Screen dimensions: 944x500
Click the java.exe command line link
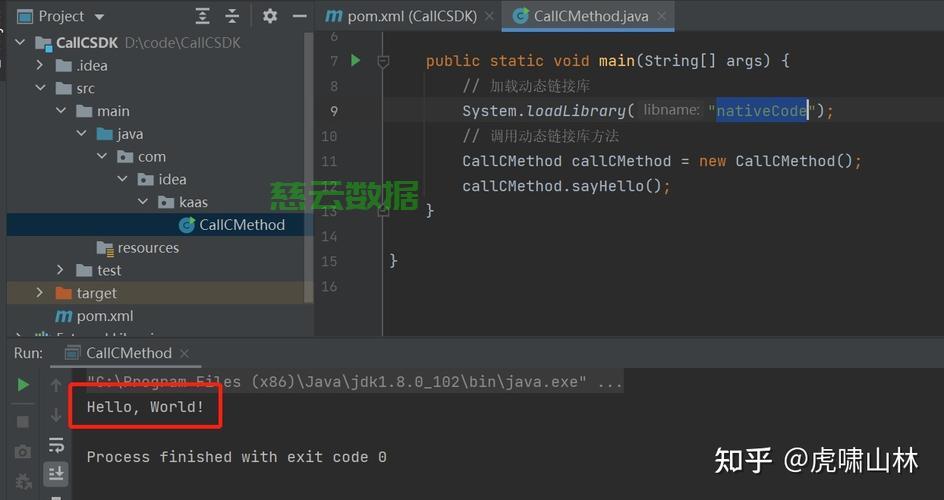pyautogui.click(x=355, y=382)
